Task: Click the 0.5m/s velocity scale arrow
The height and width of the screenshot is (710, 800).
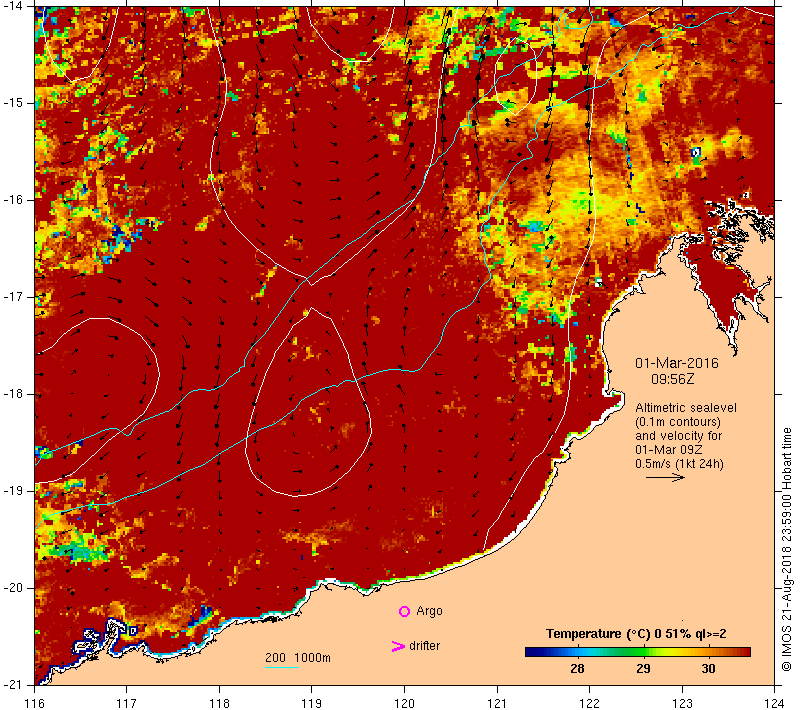Action: pyautogui.click(x=665, y=477)
